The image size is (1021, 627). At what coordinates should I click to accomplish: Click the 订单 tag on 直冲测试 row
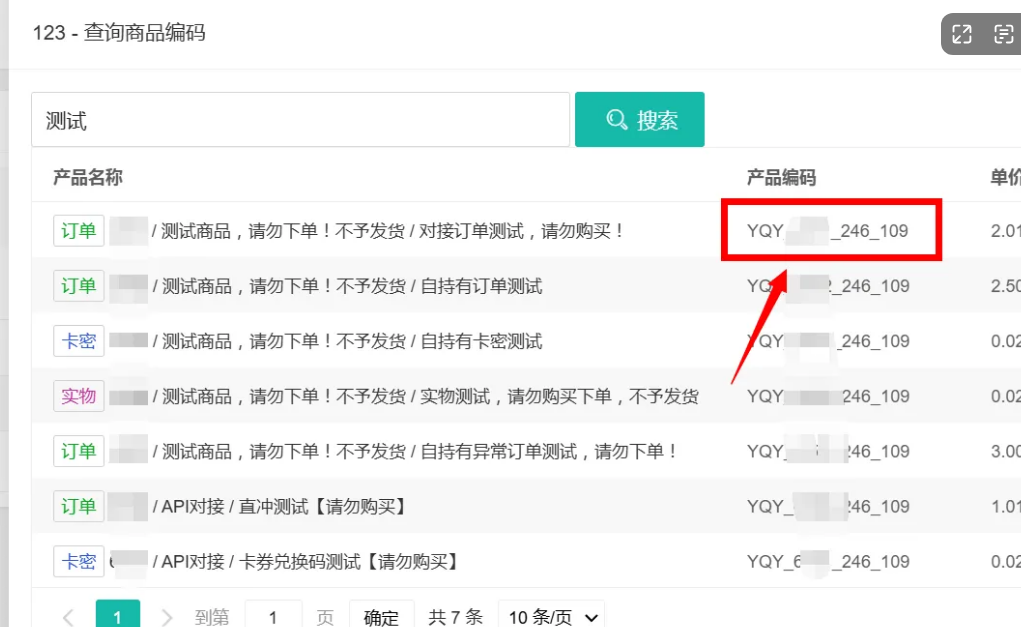[x=79, y=506]
